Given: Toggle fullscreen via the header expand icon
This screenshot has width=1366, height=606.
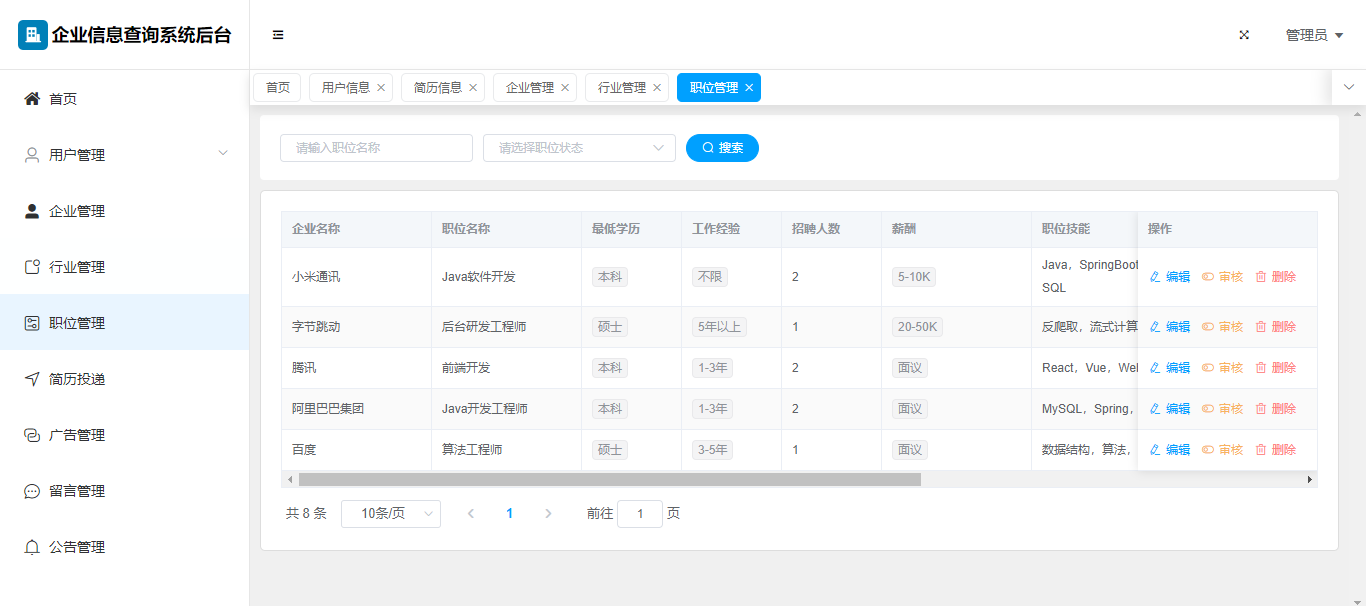Looking at the screenshot, I should [x=1244, y=35].
